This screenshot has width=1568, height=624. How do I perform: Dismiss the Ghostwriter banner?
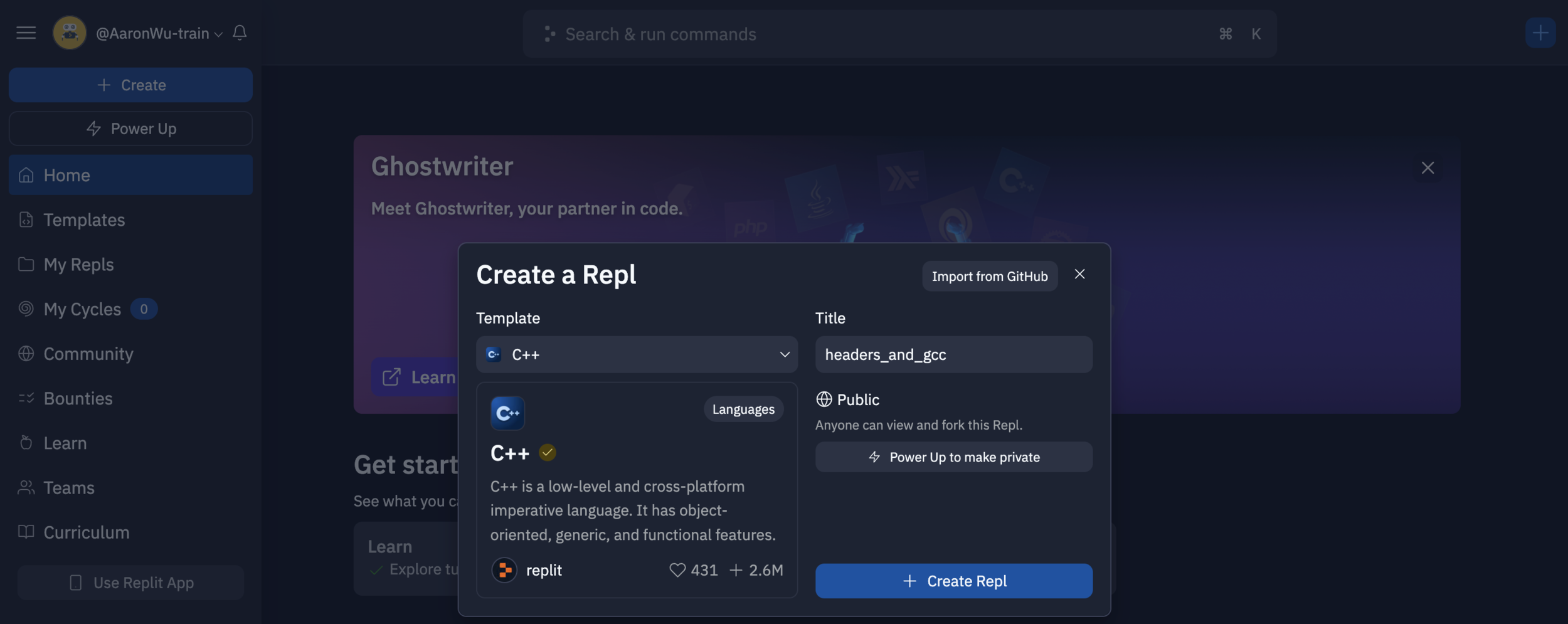pyautogui.click(x=1428, y=167)
